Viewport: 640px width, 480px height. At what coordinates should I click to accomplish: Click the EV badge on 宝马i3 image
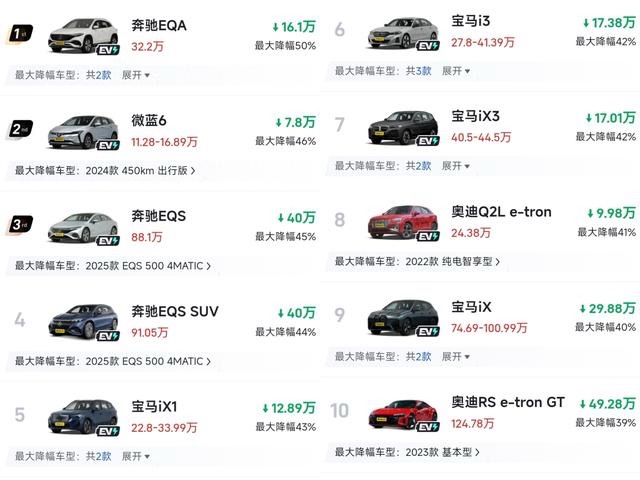coord(428,46)
